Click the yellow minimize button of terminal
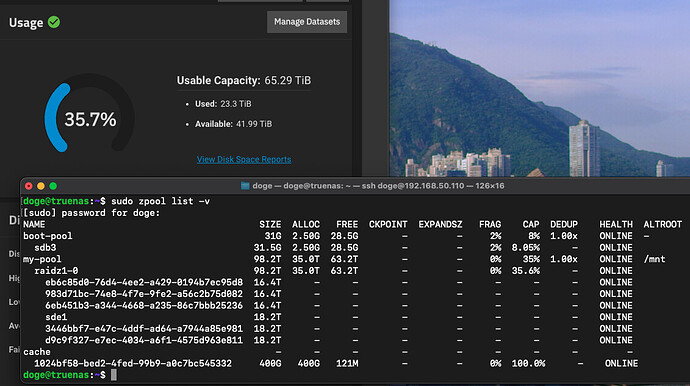The width and height of the screenshot is (690, 386). (x=41, y=186)
